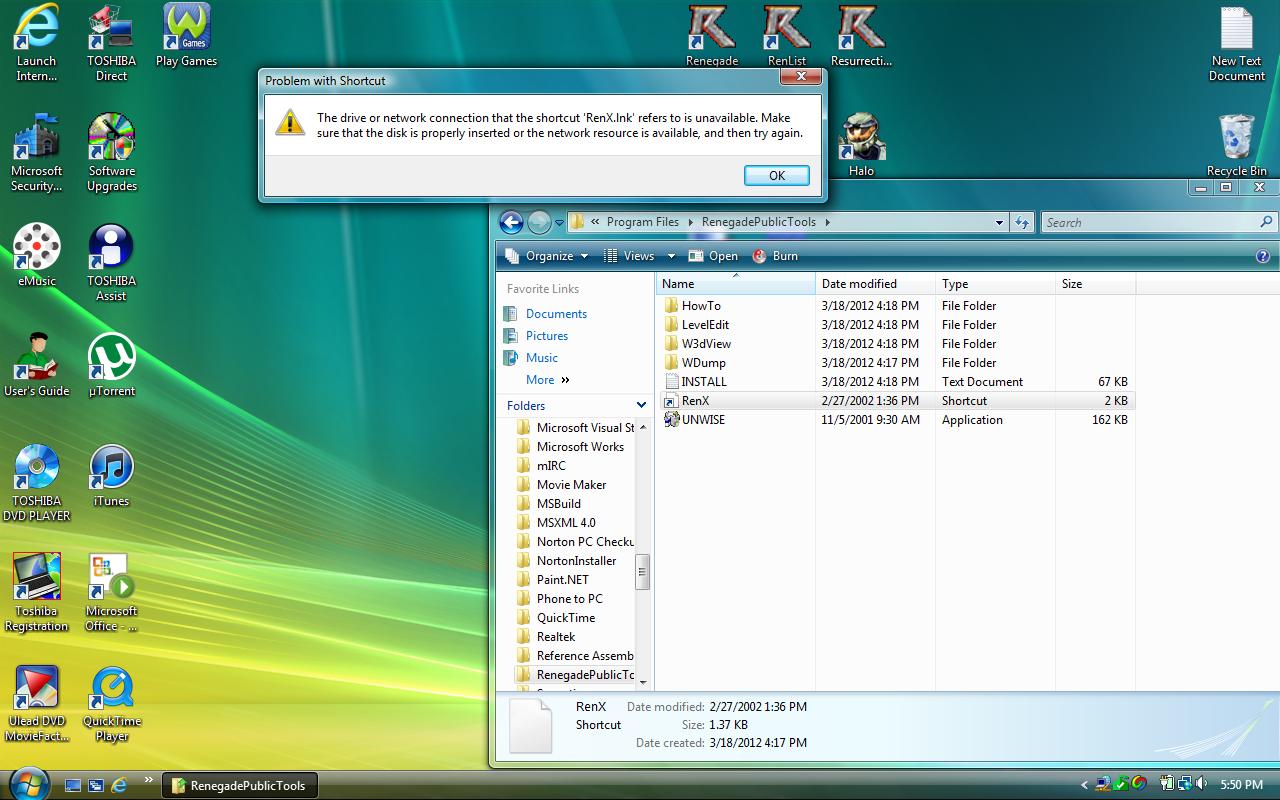Click inside the Explorer Search box
Screen dimensions: 1280x800
coord(1150,223)
